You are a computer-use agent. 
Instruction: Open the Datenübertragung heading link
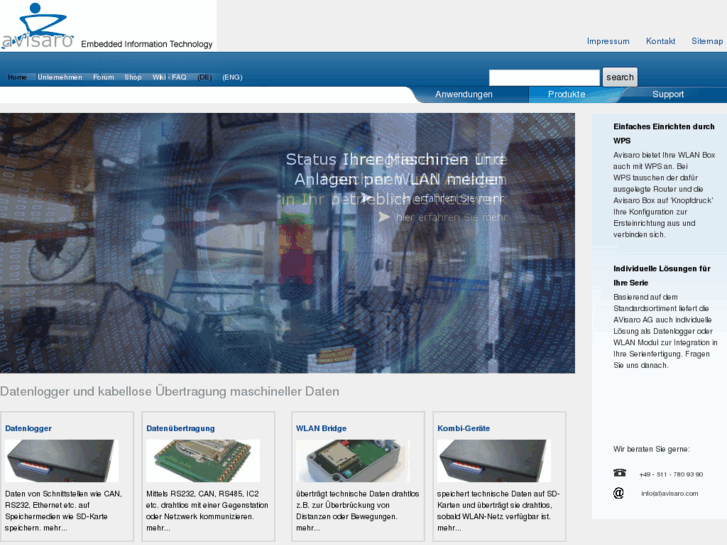click(x=180, y=428)
